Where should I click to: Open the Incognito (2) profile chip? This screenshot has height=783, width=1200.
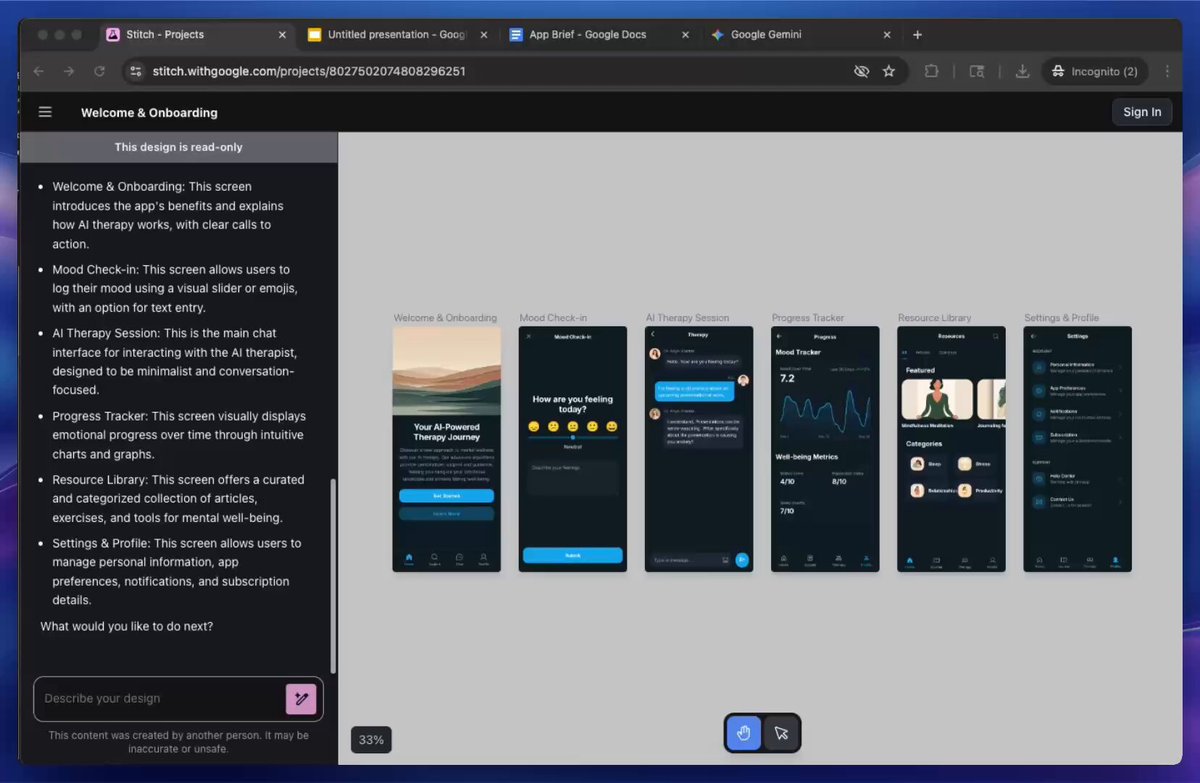coord(1095,71)
